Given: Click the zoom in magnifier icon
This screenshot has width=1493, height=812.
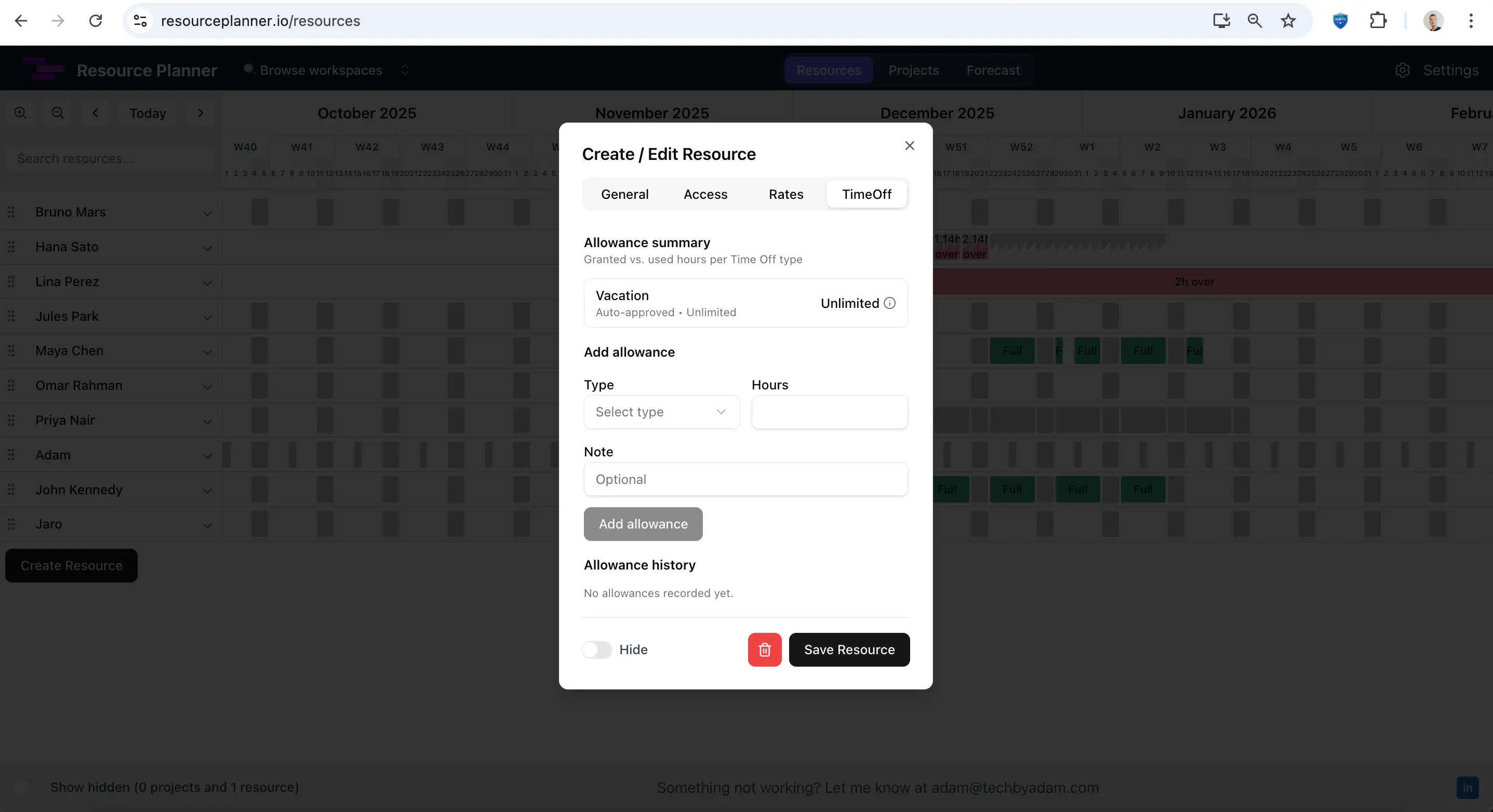Looking at the screenshot, I should pos(20,112).
